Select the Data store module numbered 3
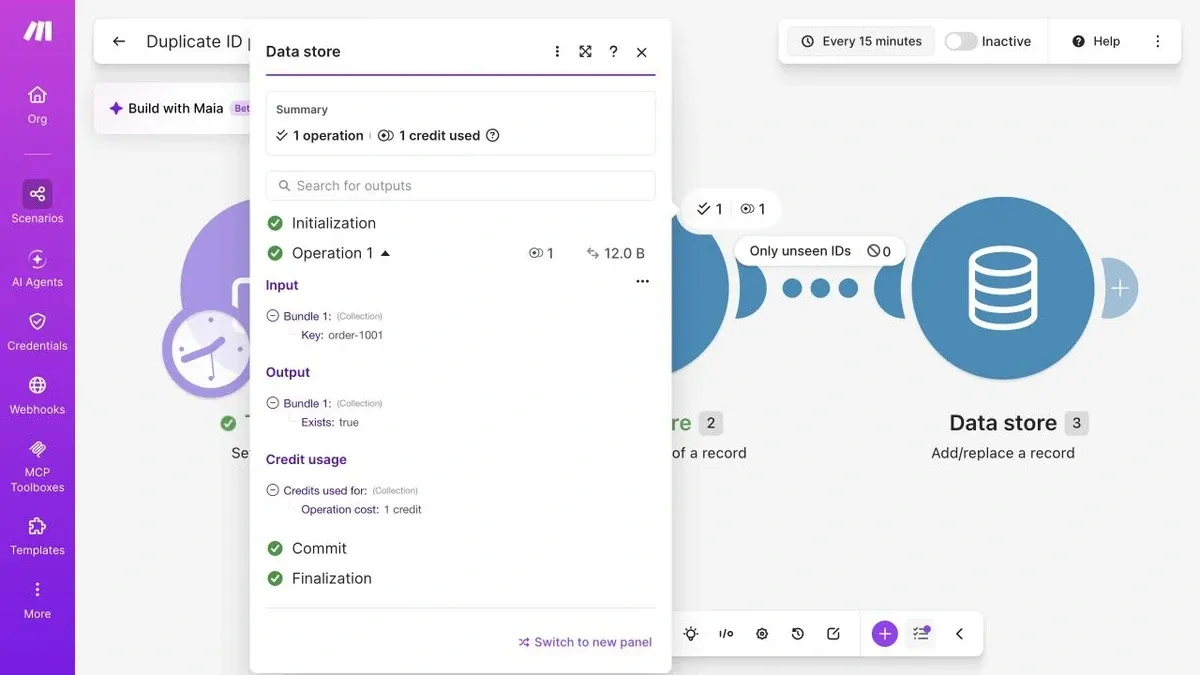The image size is (1200, 675). point(1003,289)
